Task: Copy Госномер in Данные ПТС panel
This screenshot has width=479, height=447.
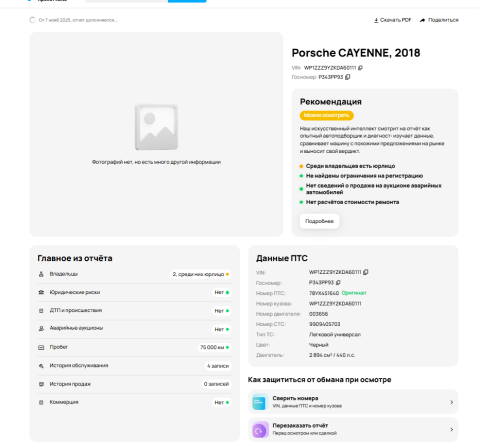Action: click(x=338, y=282)
